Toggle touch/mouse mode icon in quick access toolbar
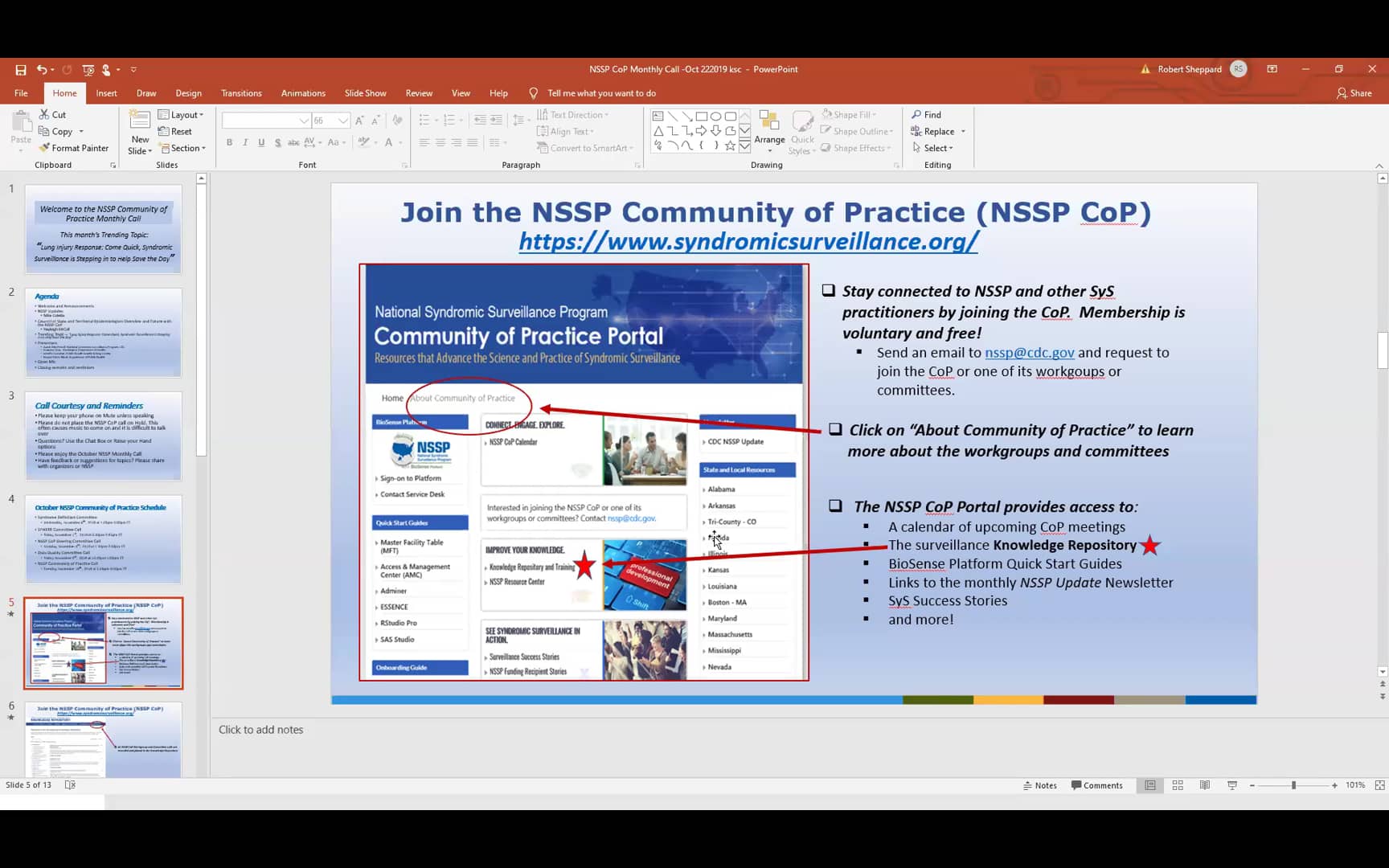 (107, 70)
